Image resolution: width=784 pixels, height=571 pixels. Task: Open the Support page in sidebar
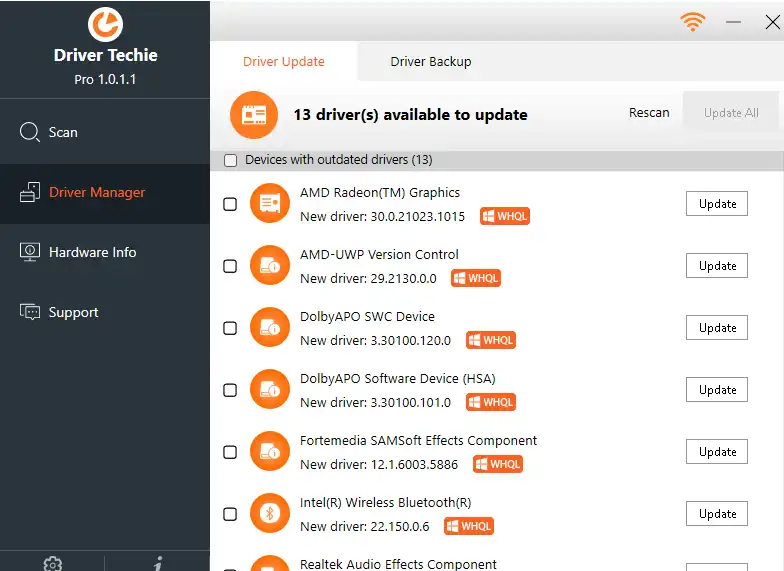[73, 312]
